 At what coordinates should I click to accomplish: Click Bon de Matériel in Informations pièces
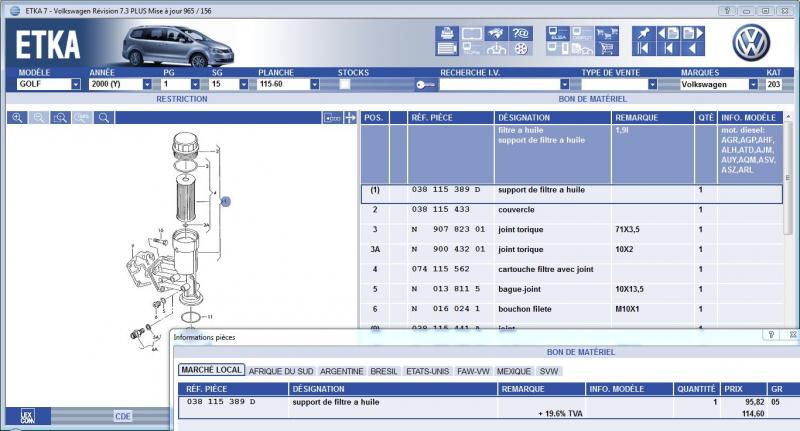tap(581, 352)
